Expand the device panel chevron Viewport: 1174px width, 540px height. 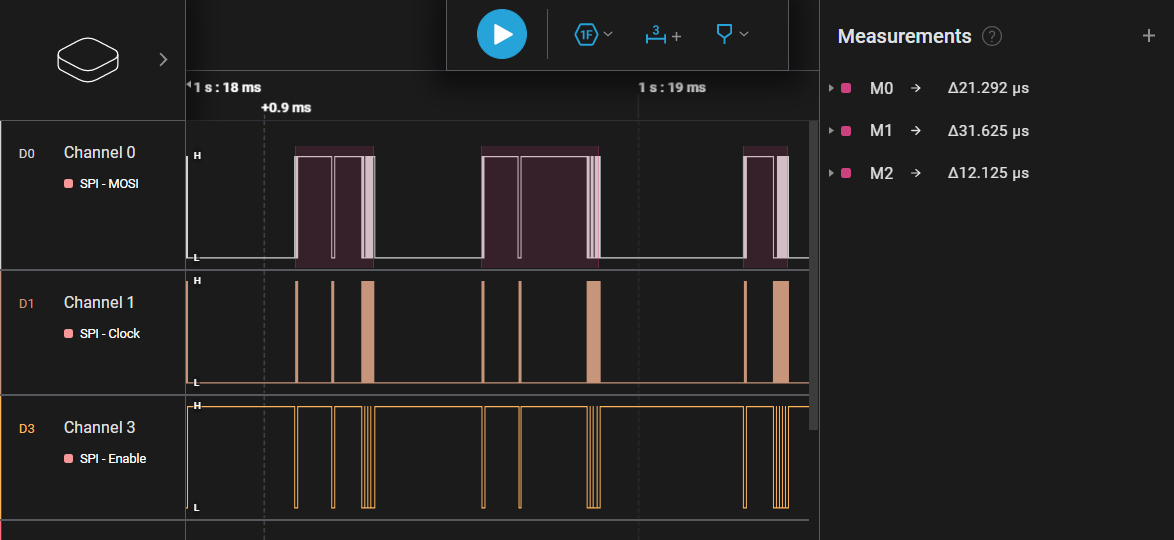[x=163, y=60]
